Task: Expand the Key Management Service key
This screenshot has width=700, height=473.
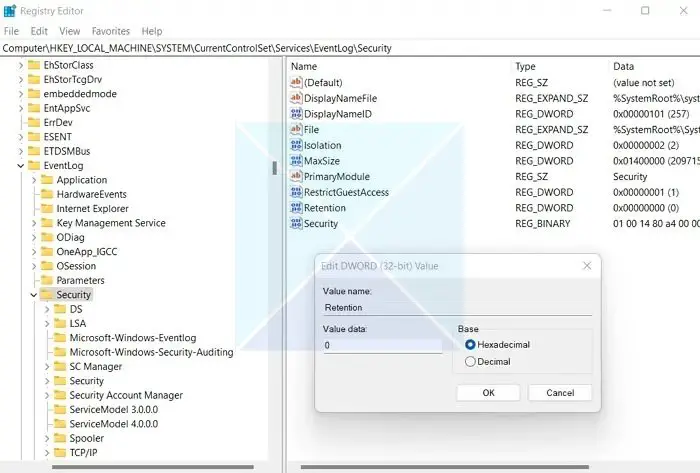Action: click(x=34, y=223)
